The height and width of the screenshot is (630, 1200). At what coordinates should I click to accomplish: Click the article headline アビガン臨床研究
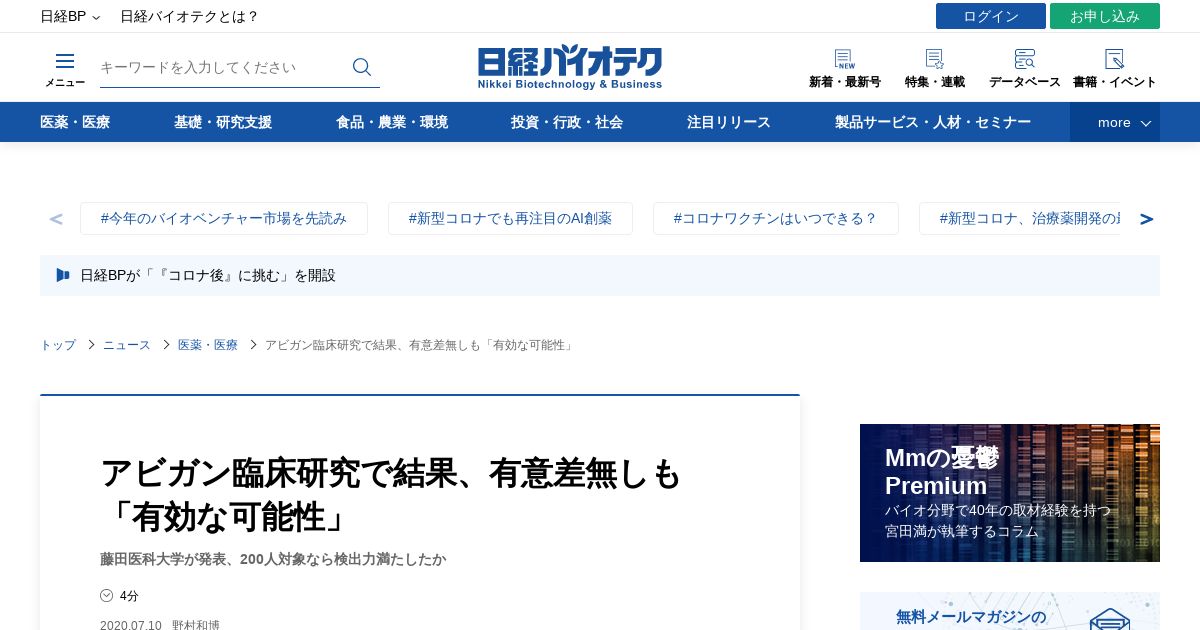click(391, 494)
